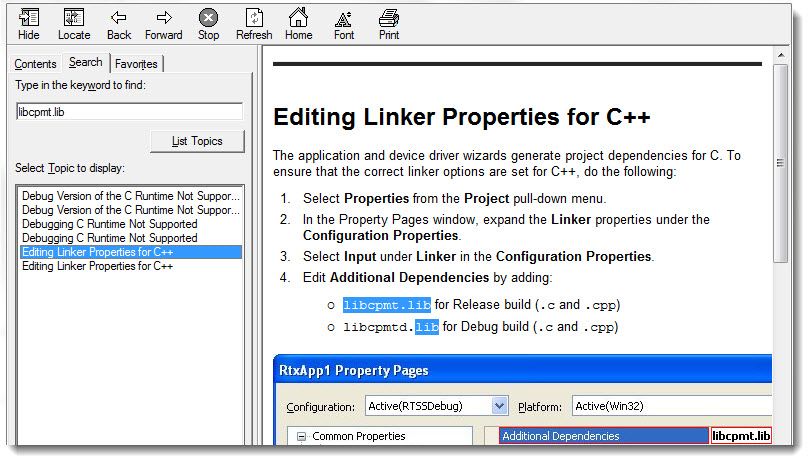
Task: Select first Debug Version of C Runtime topic
Action: pos(131,197)
